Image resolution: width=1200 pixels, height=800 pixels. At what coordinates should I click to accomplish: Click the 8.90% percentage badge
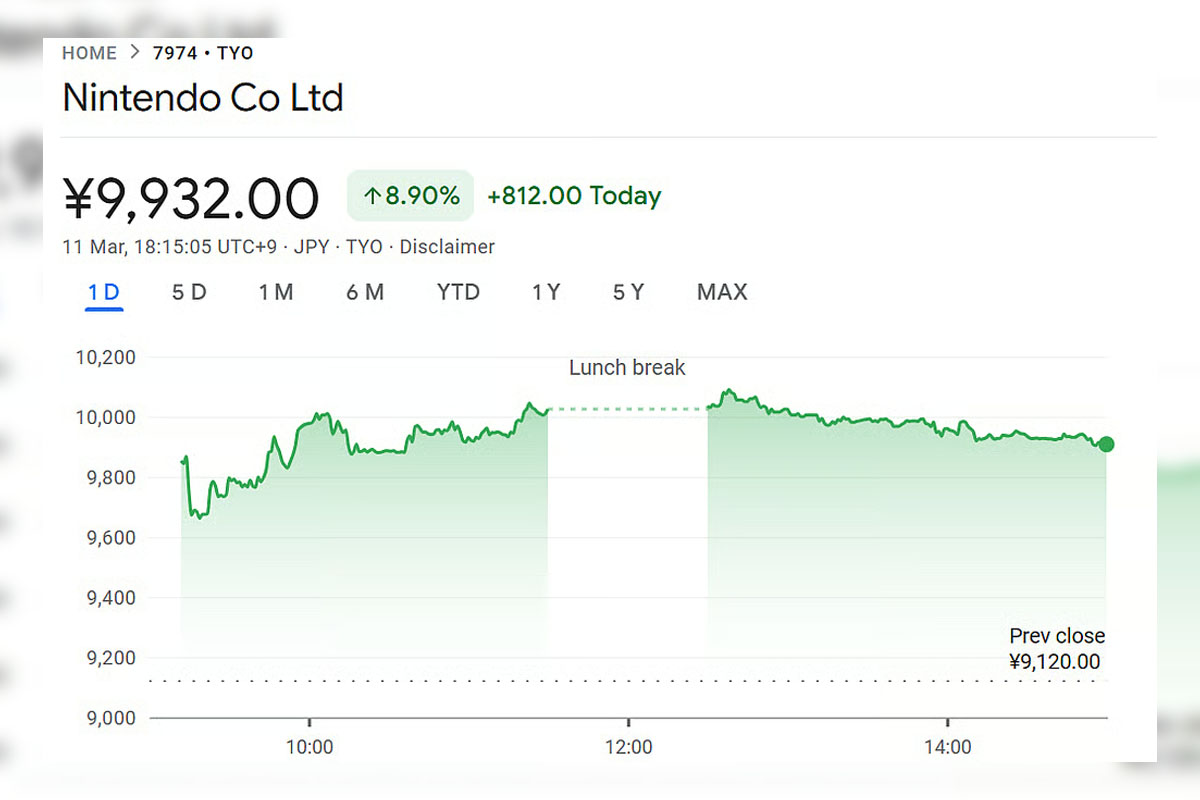point(410,196)
